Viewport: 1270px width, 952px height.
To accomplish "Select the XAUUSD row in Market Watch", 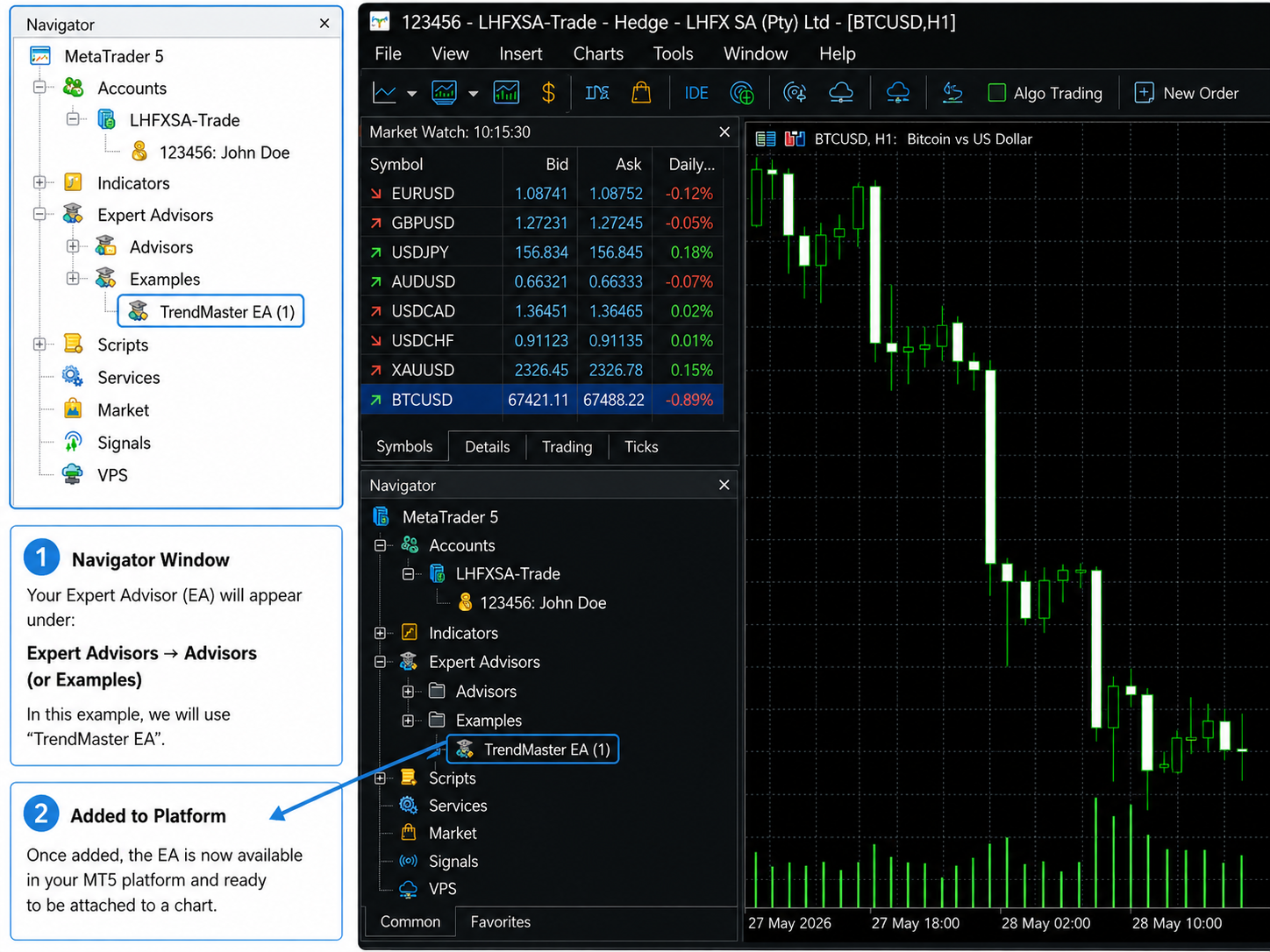I will pos(542,370).
